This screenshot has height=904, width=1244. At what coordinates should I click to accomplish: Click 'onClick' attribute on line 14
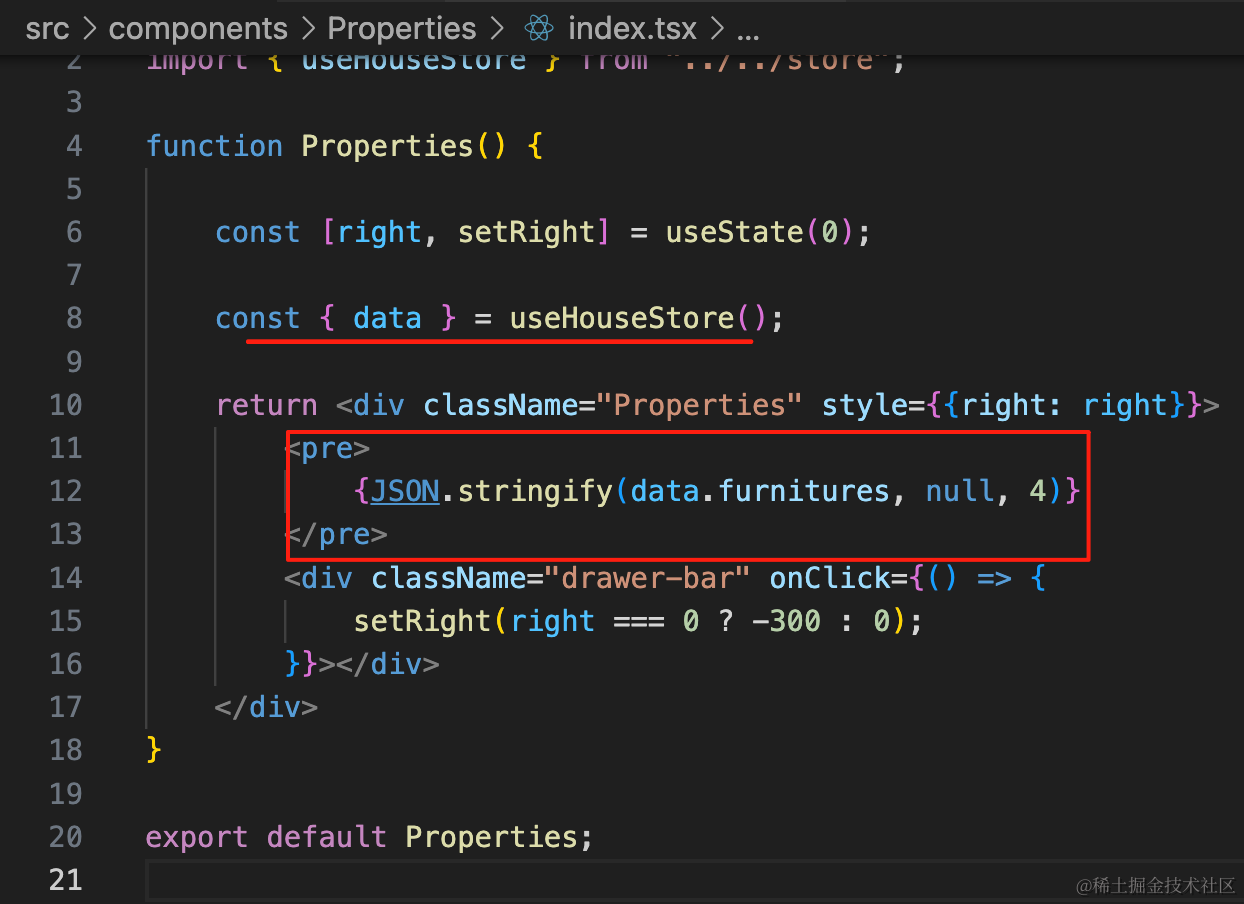pos(830,578)
